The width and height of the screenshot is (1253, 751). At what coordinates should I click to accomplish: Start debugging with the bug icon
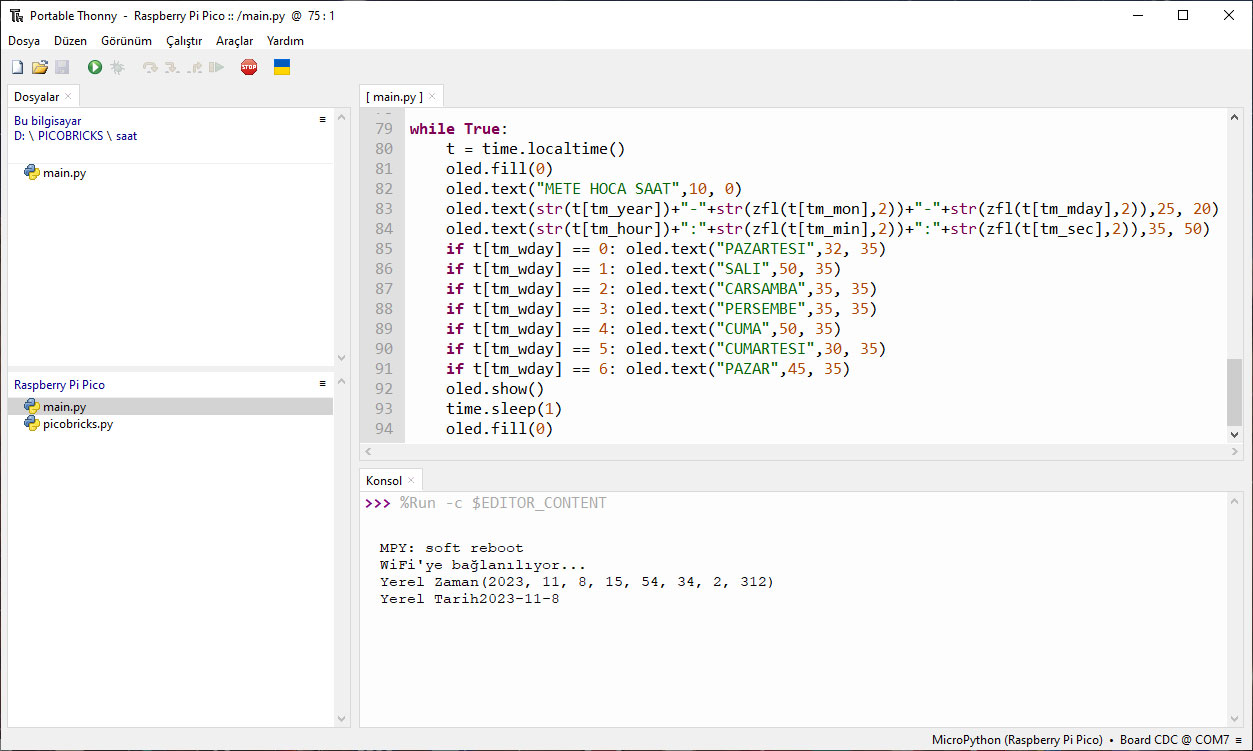[117, 67]
